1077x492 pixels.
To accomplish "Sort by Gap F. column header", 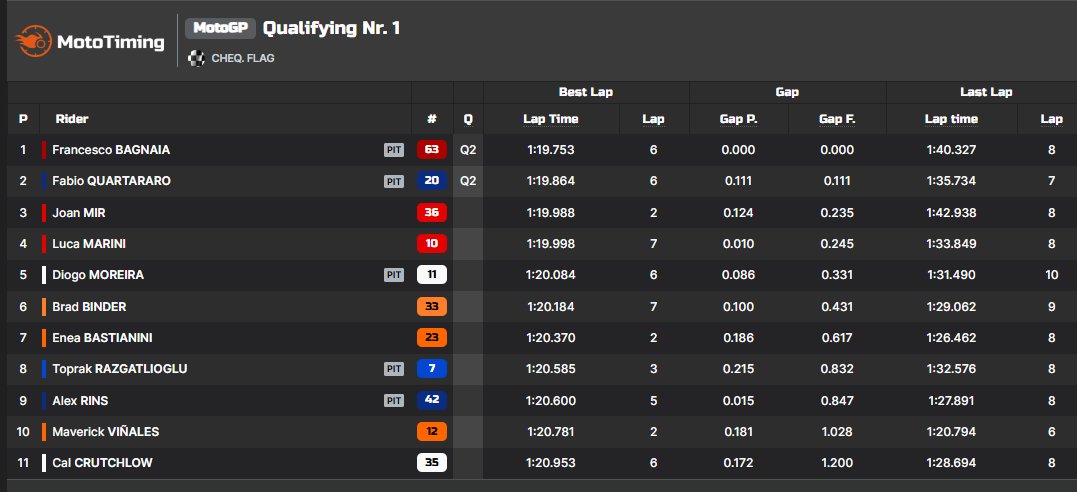I will coord(837,119).
